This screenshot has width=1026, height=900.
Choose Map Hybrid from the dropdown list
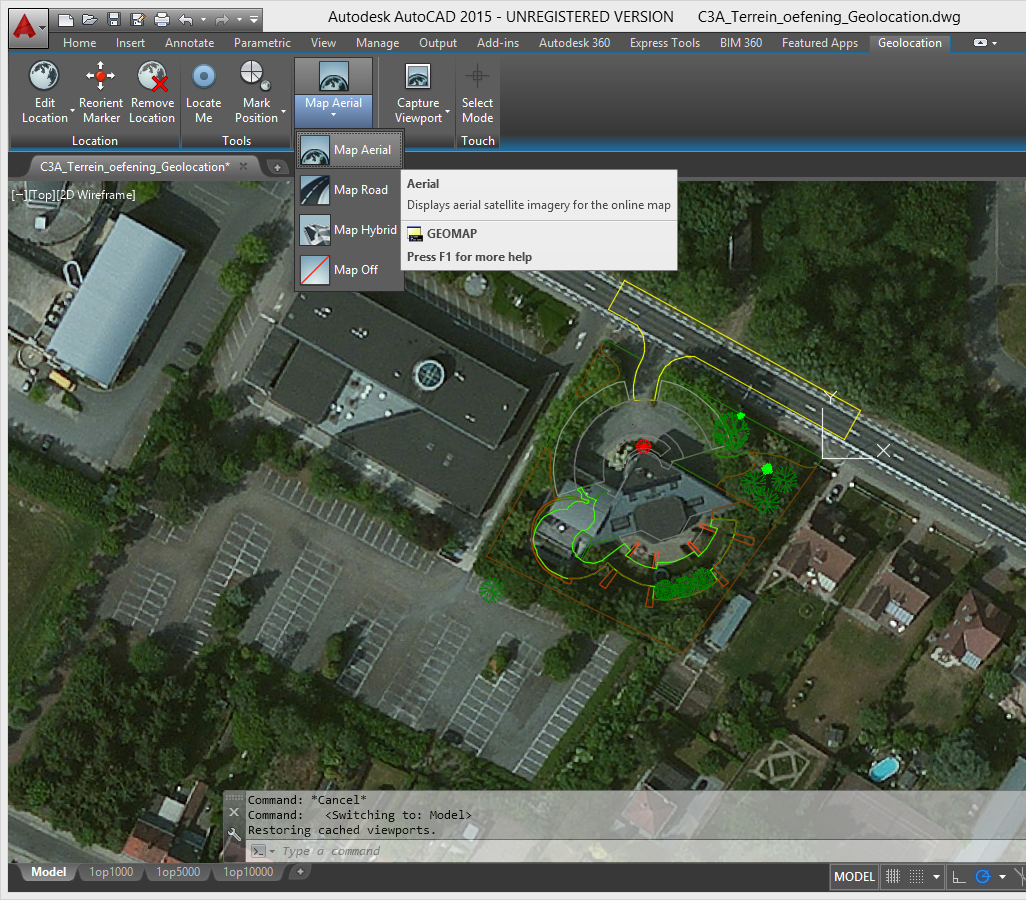pyautogui.click(x=349, y=230)
